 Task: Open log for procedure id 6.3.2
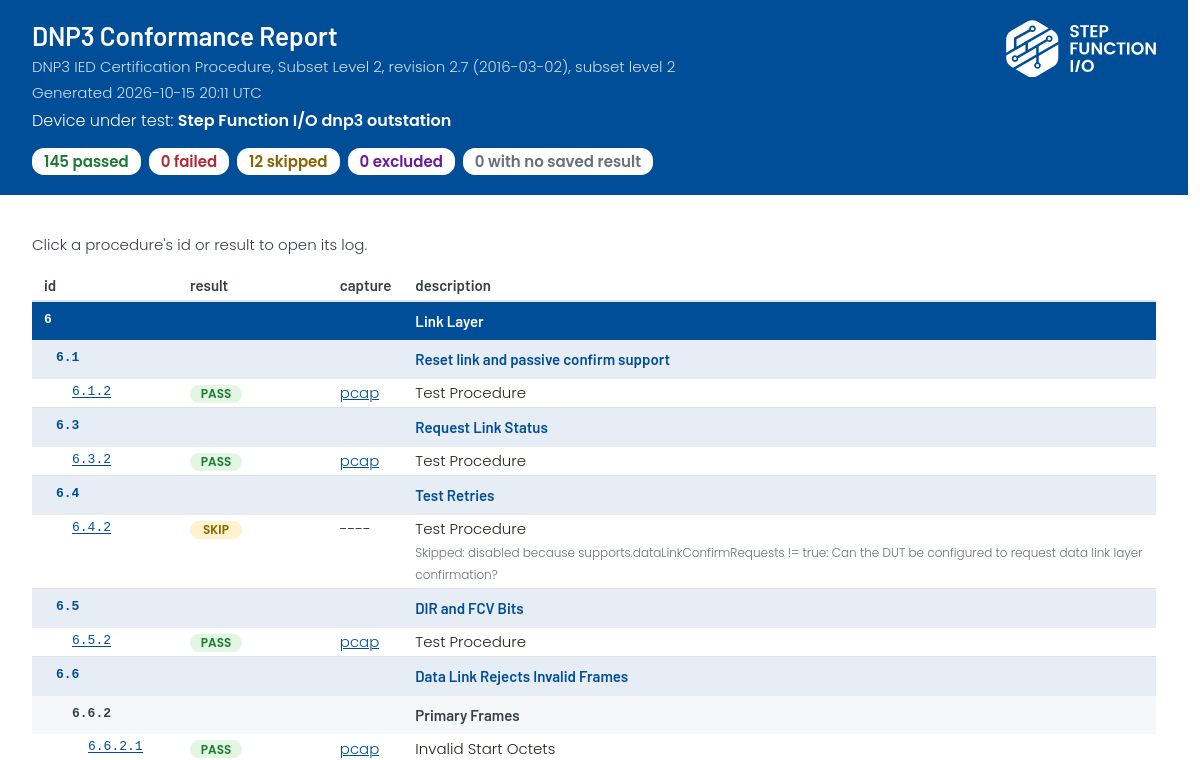point(91,459)
